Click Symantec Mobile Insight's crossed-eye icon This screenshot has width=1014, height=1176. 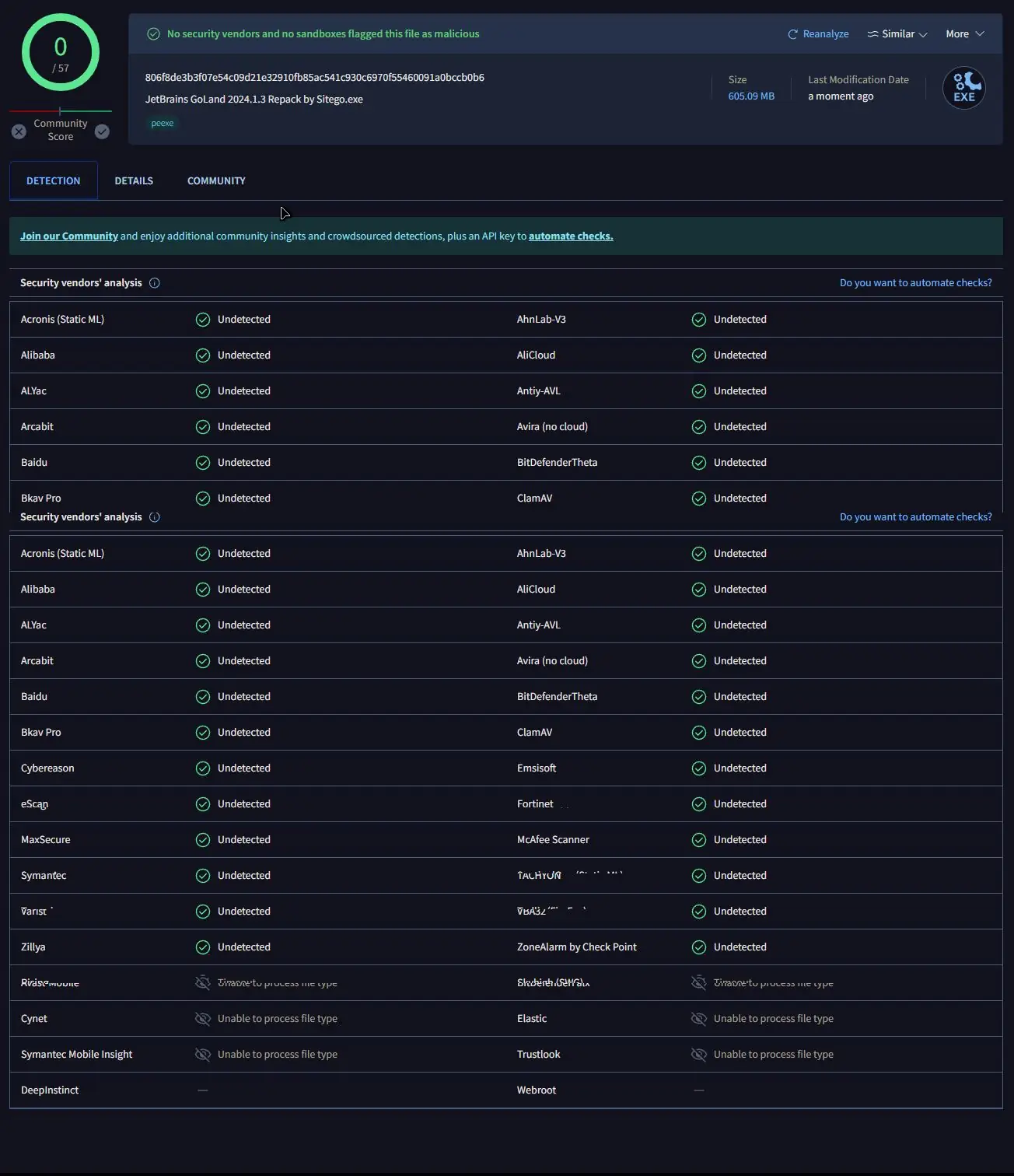(x=203, y=1055)
